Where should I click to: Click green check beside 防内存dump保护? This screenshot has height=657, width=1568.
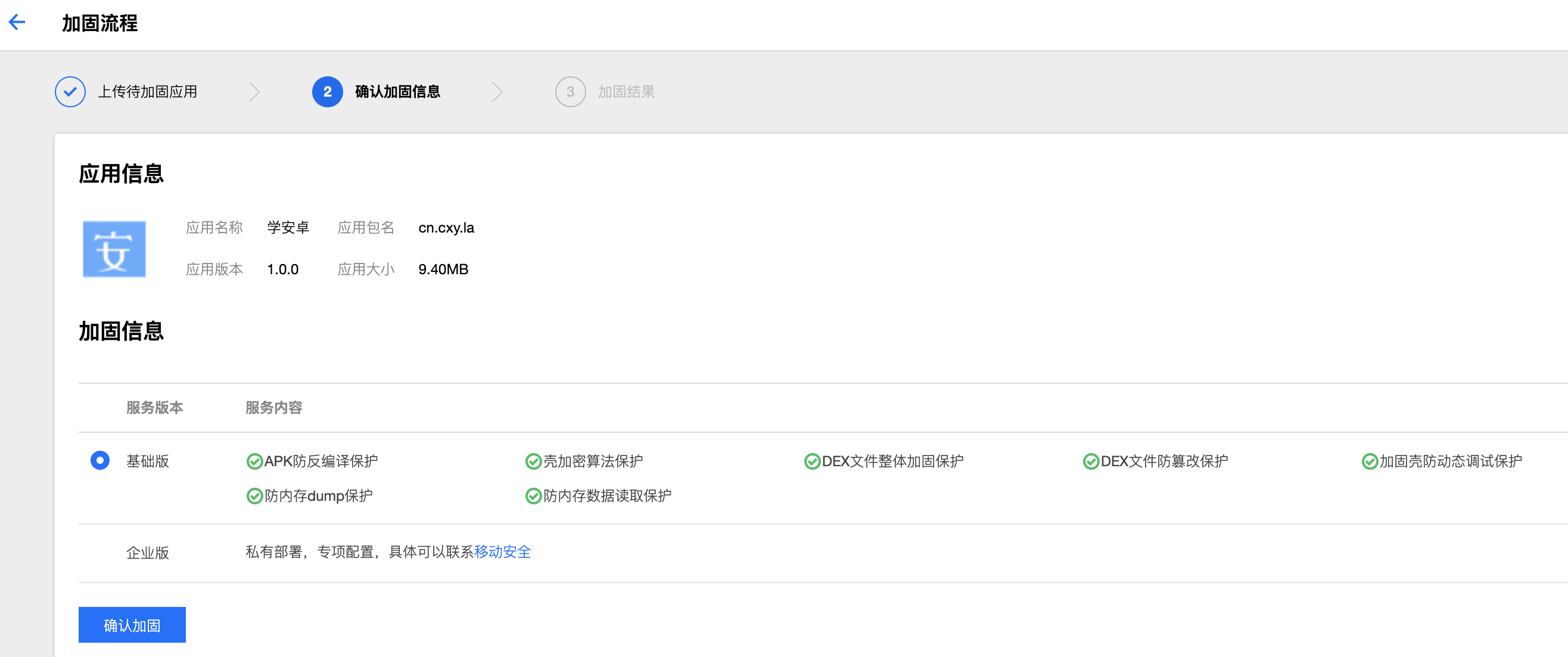(254, 496)
